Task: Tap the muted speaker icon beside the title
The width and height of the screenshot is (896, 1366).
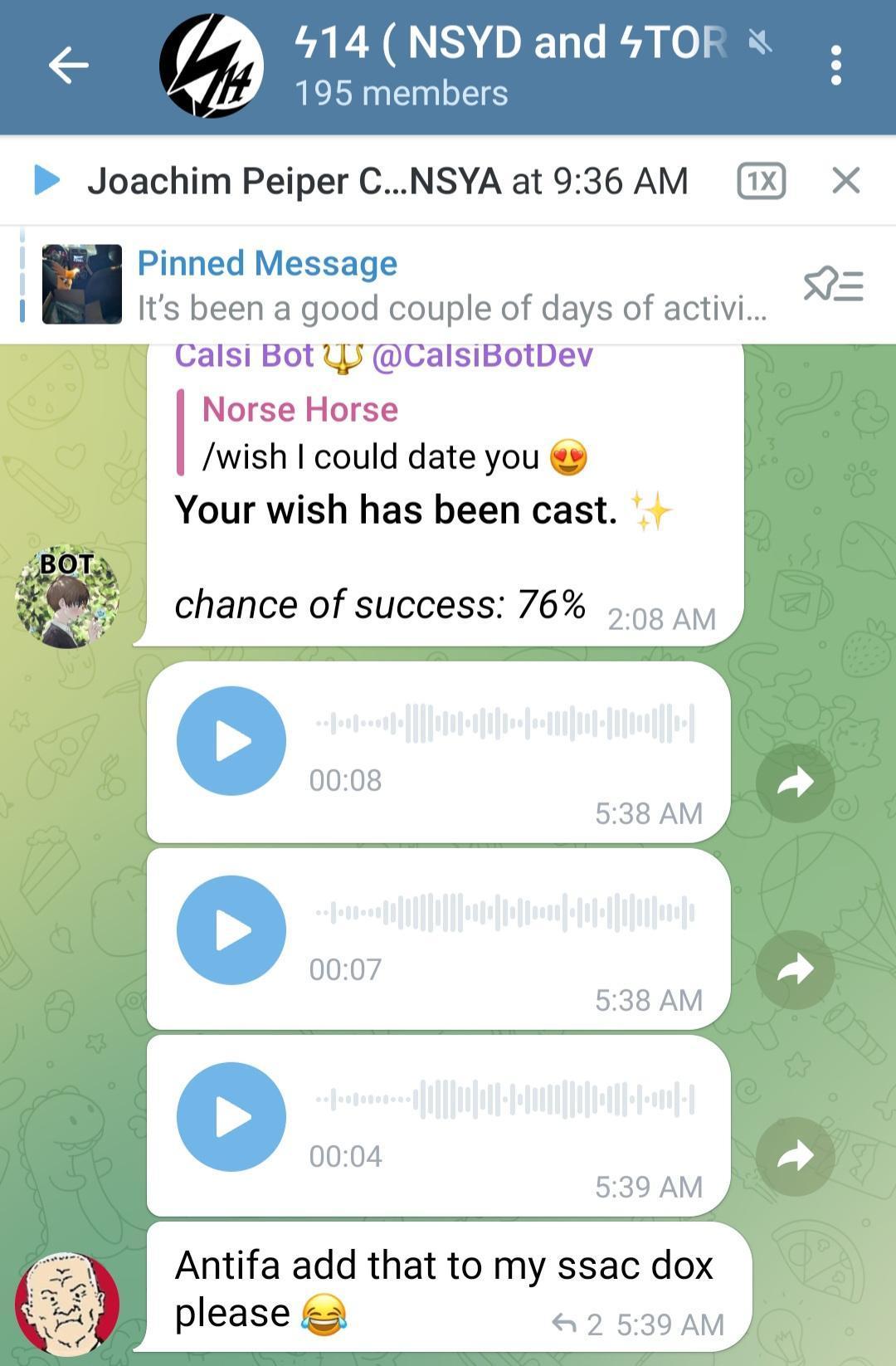Action: point(759,41)
